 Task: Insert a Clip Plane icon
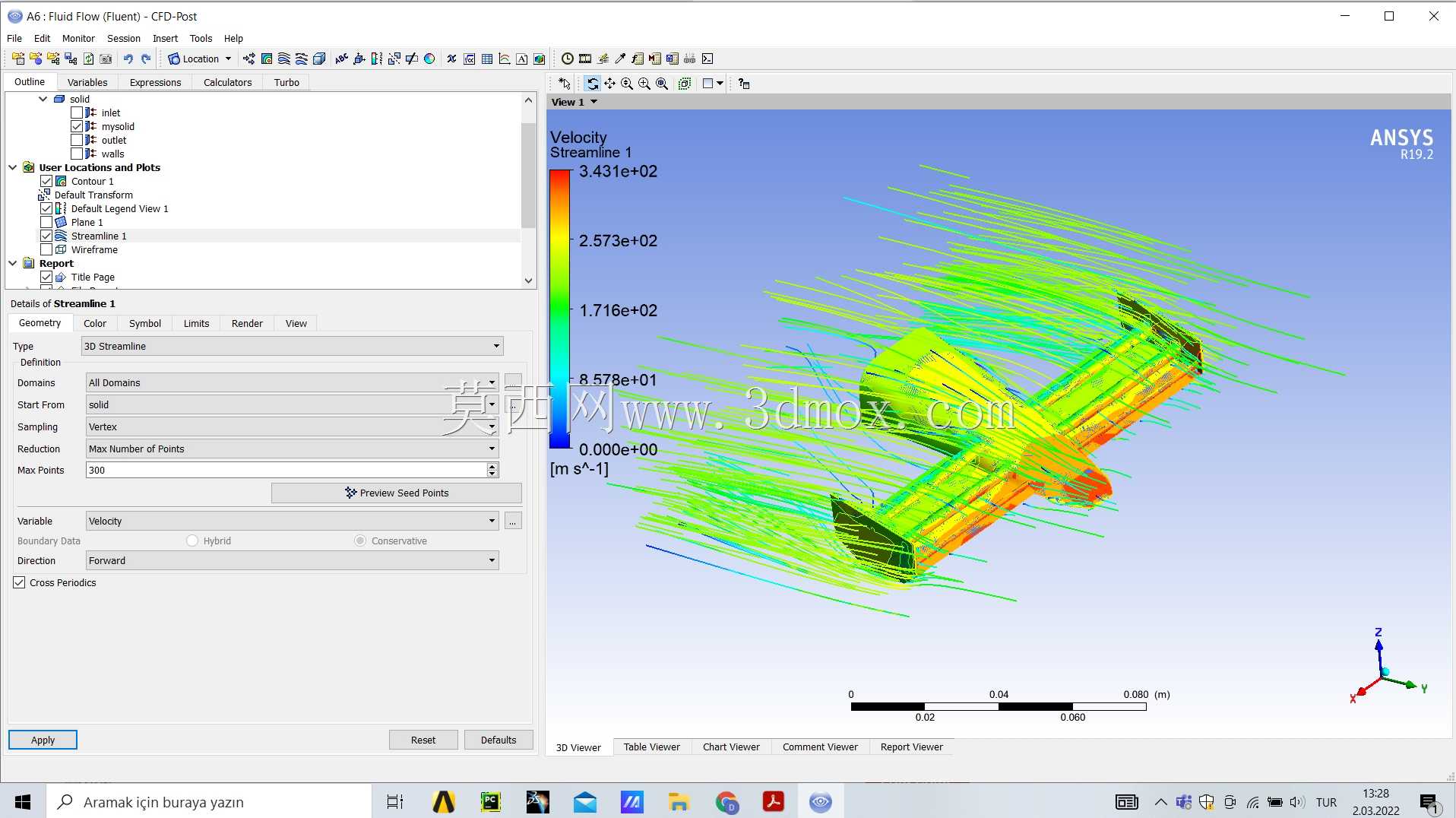[412, 59]
